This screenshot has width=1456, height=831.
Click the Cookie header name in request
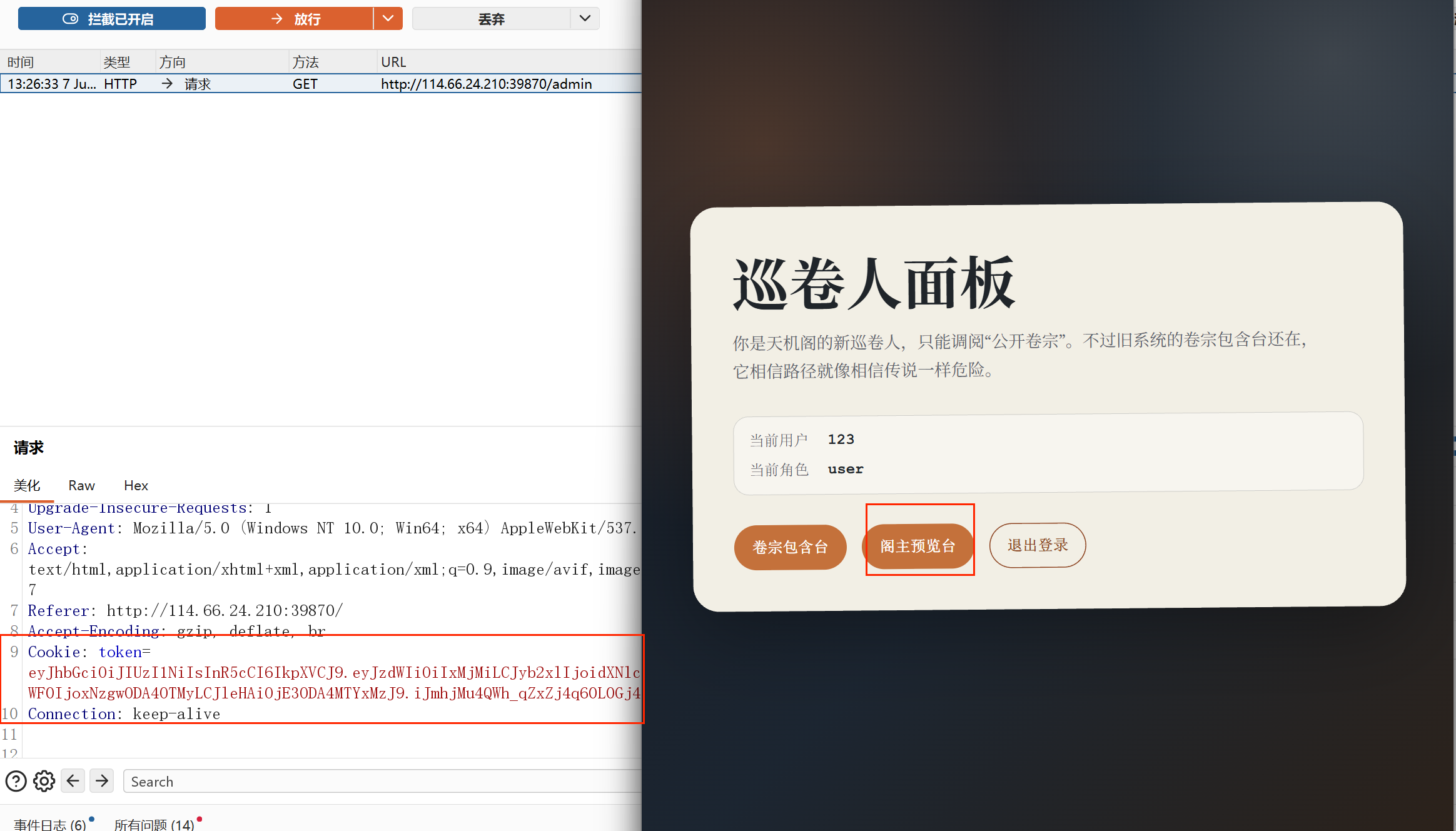click(54, 652)
